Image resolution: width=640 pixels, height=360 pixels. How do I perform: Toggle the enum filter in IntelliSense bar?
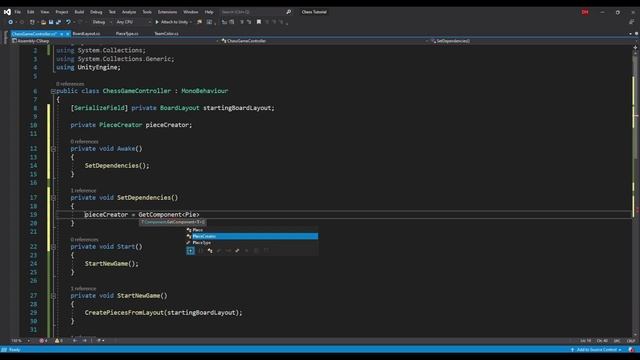238,251
